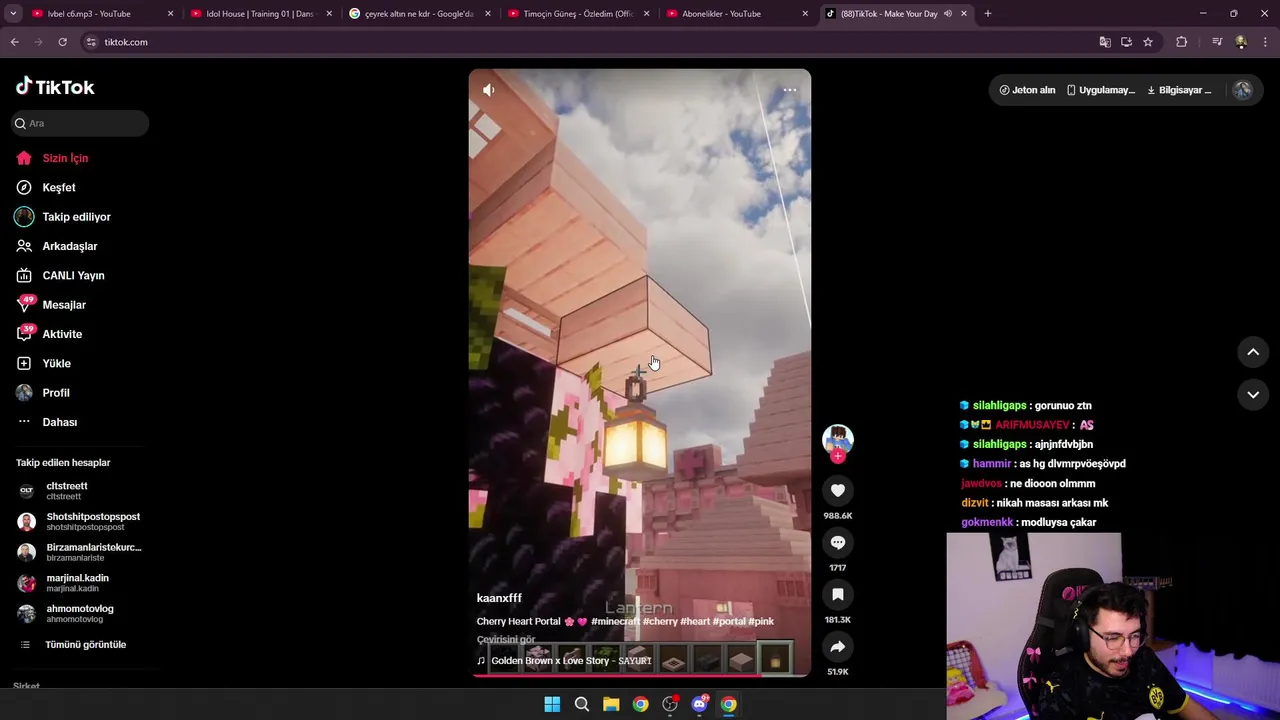The width and height of the screenshot is (1280, 720).
Task: Open Arkadaşlar page
Action: pos(69,246)
